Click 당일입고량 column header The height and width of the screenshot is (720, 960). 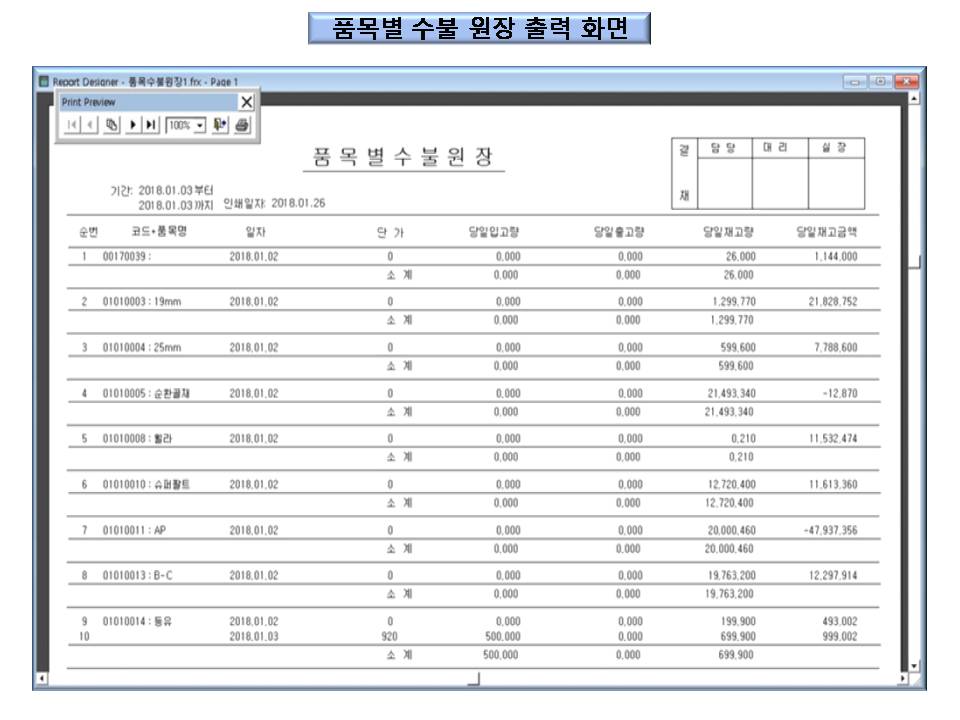493,232
